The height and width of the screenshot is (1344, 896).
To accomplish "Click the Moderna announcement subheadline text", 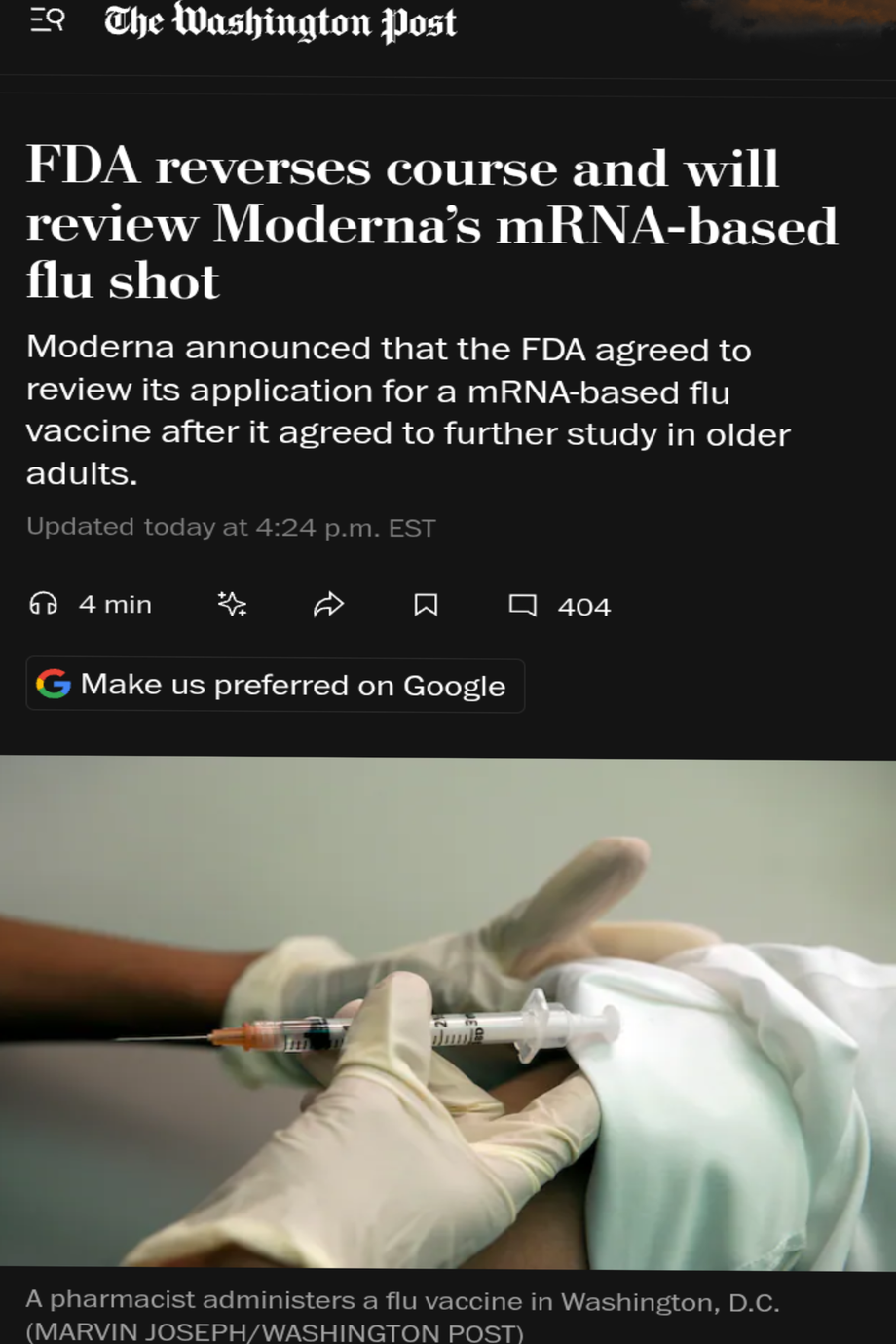I will pos(408,410).
